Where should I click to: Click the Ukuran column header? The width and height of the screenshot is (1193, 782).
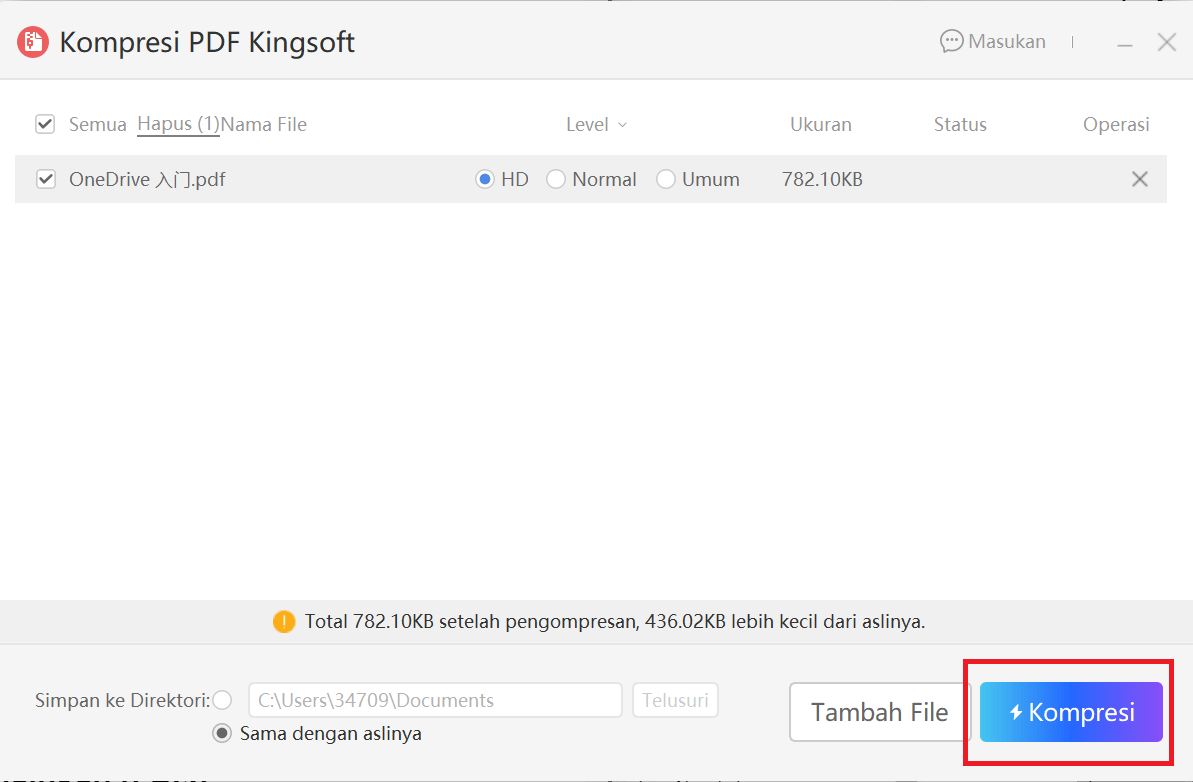point(820,124)
